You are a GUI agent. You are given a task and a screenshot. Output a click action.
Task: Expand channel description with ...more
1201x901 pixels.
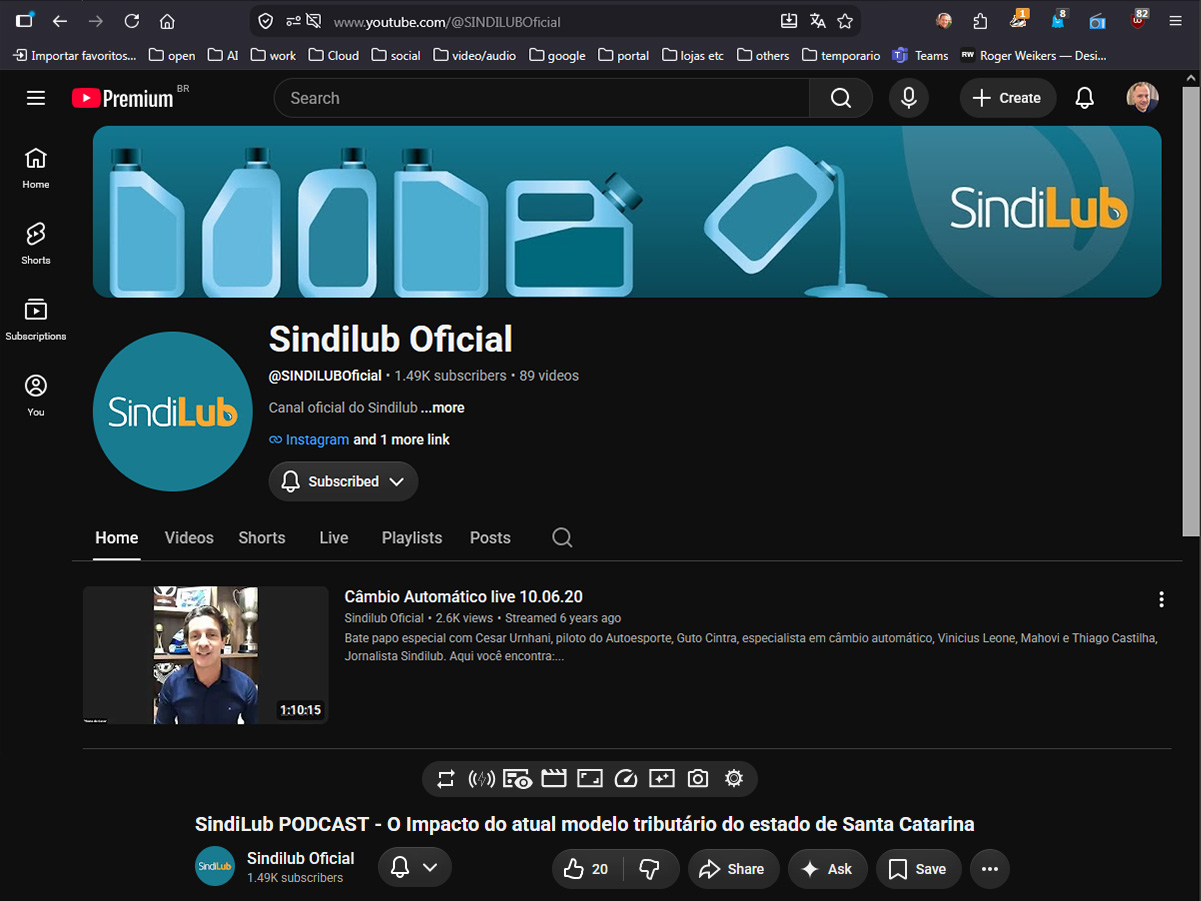coord(442,408)
